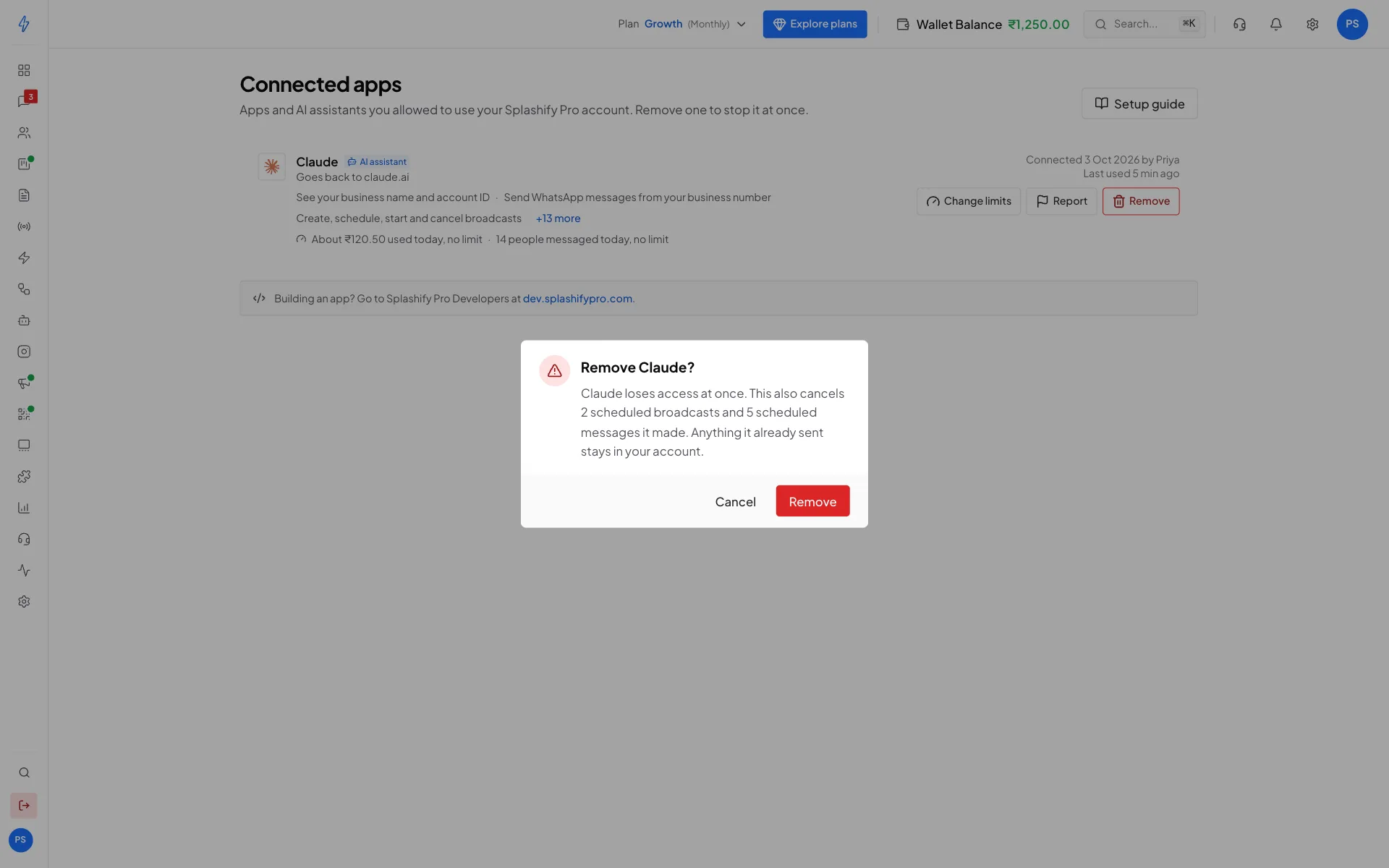Click the AI assistant badge
1389x868 pixels.
point(377,162)
